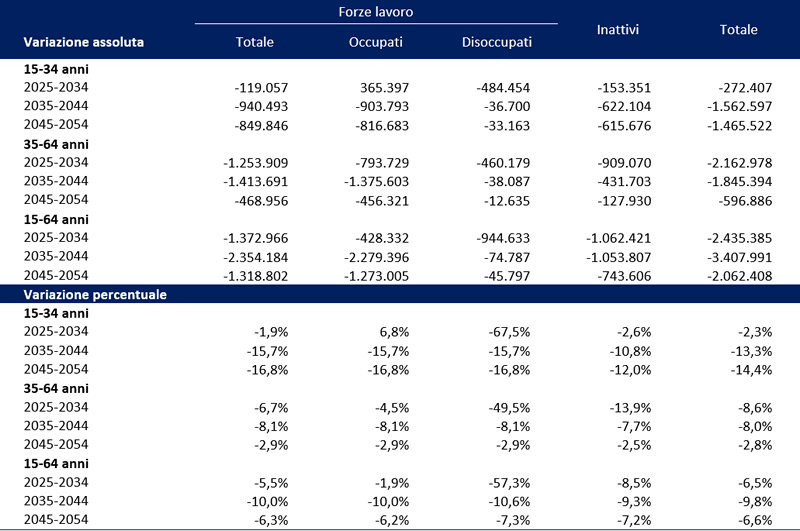
Task: Click the 'Occupati' column header
Action: coord(375,43)
